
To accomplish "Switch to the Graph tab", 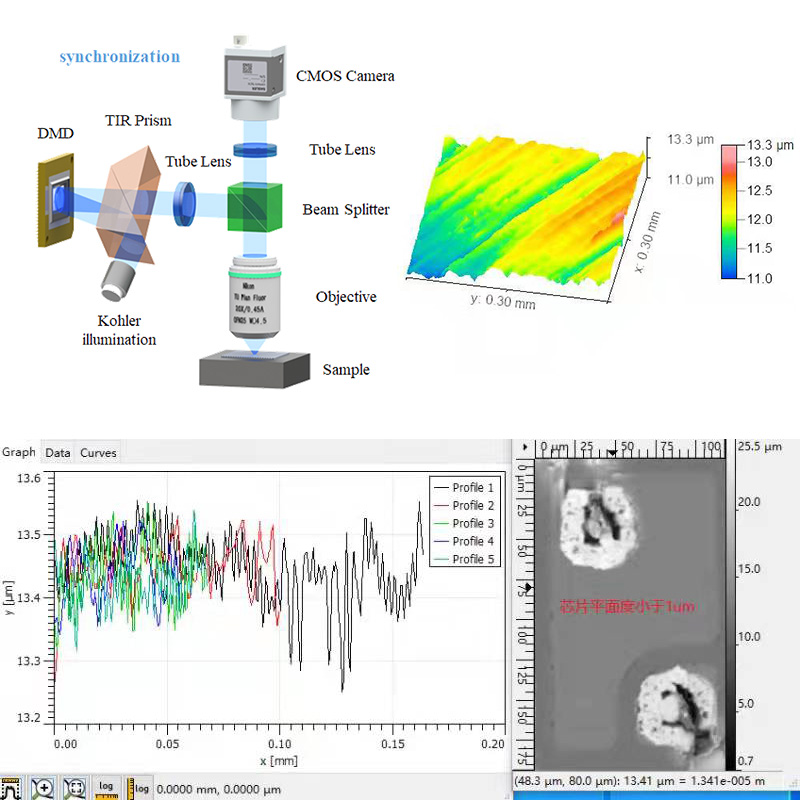I will click(x=19, y=452).
